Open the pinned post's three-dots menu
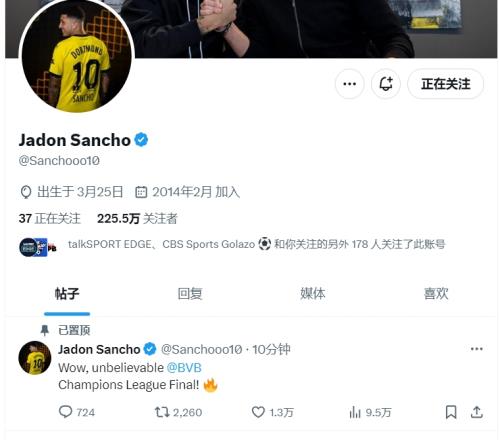This screenshot has height=440, width=500. (x=477, y=349)
